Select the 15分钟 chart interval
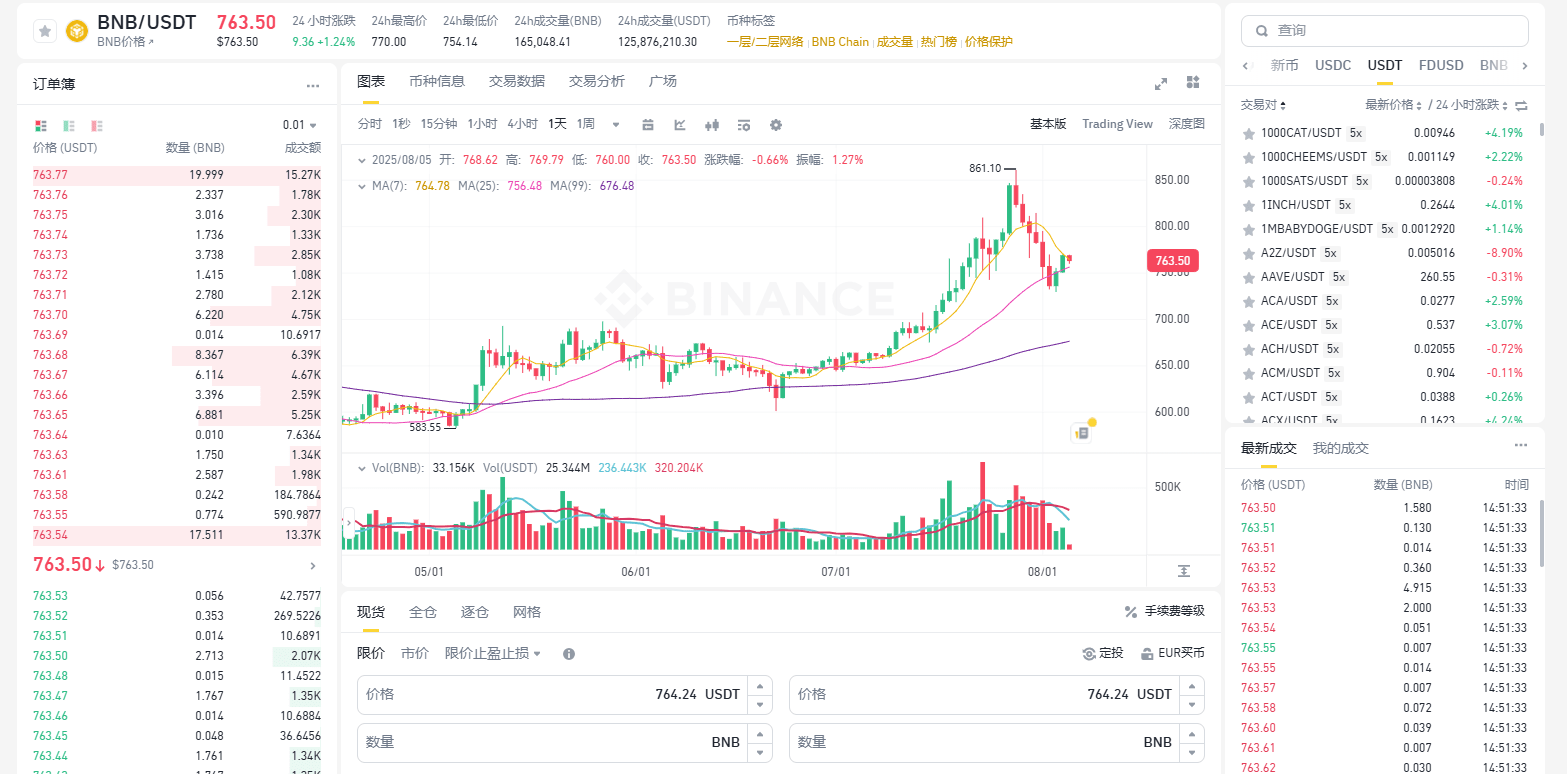Image resolution: width=1567 pixels, height=774 pixels. [438, 124]
